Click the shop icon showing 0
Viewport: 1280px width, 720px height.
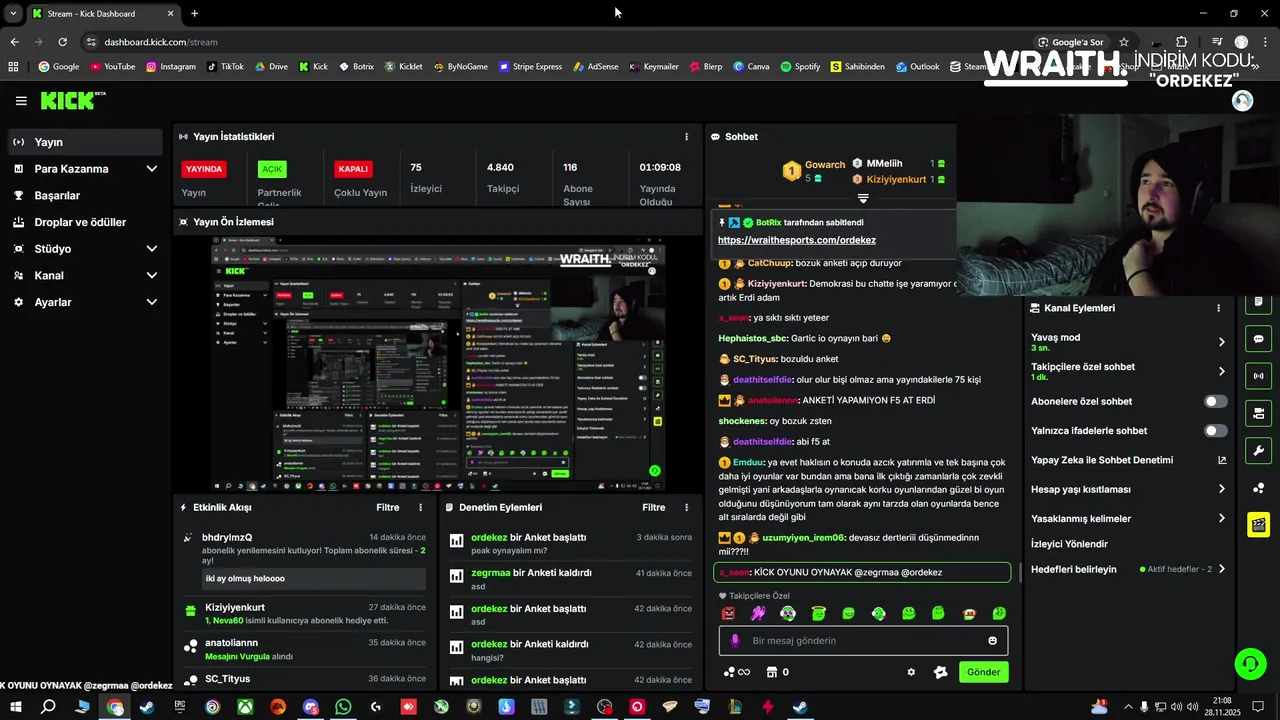[778, 672]
